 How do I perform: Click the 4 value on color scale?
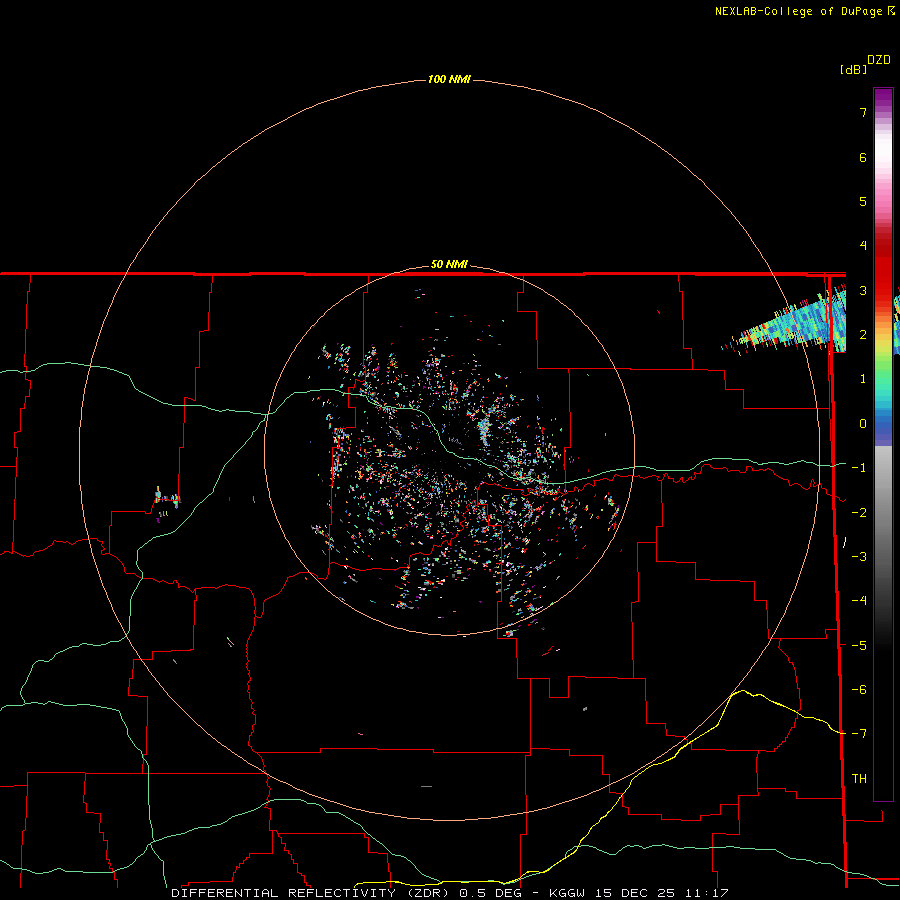(863, 246)
